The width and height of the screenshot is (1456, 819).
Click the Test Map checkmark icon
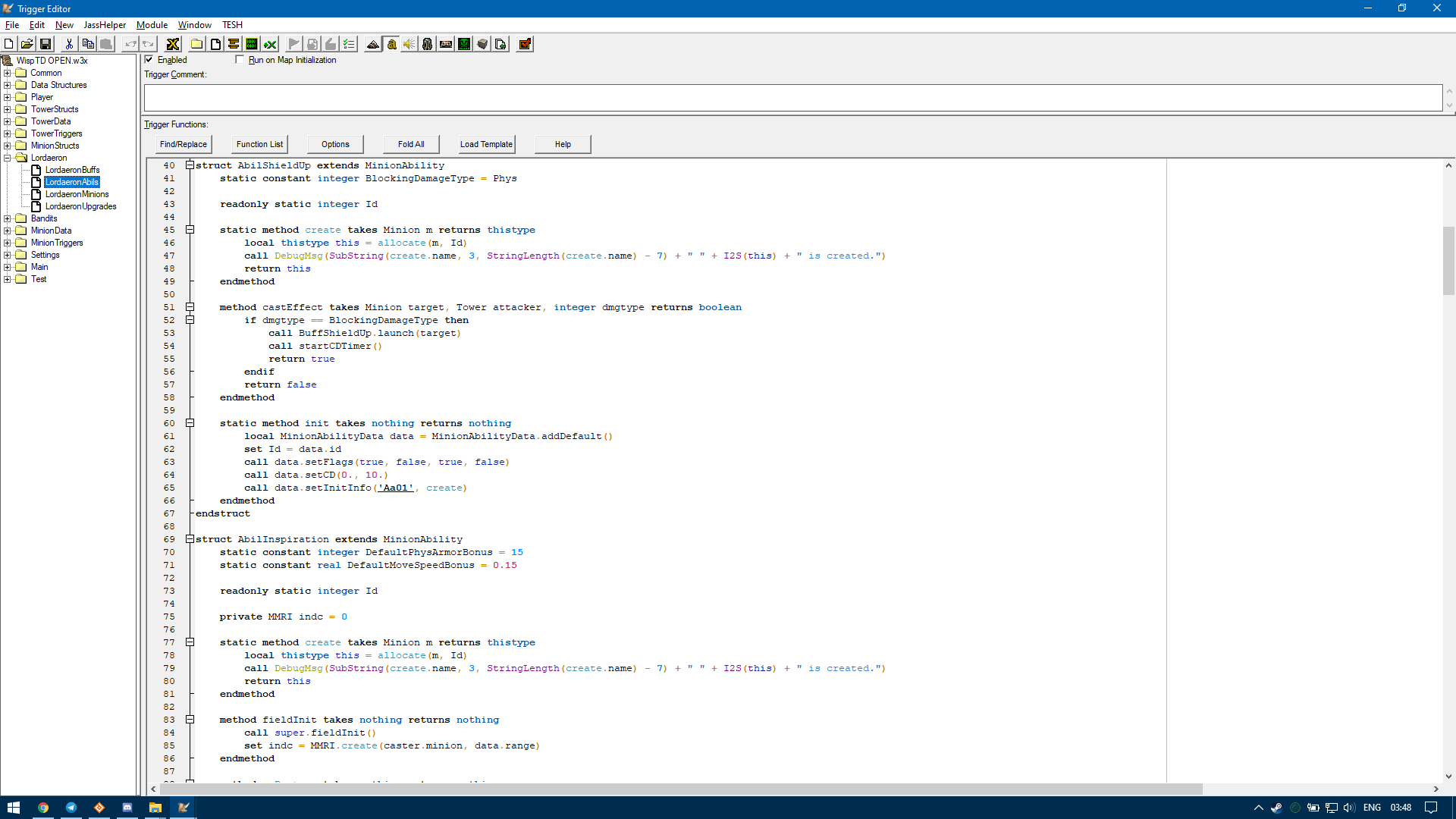(524, 44)
